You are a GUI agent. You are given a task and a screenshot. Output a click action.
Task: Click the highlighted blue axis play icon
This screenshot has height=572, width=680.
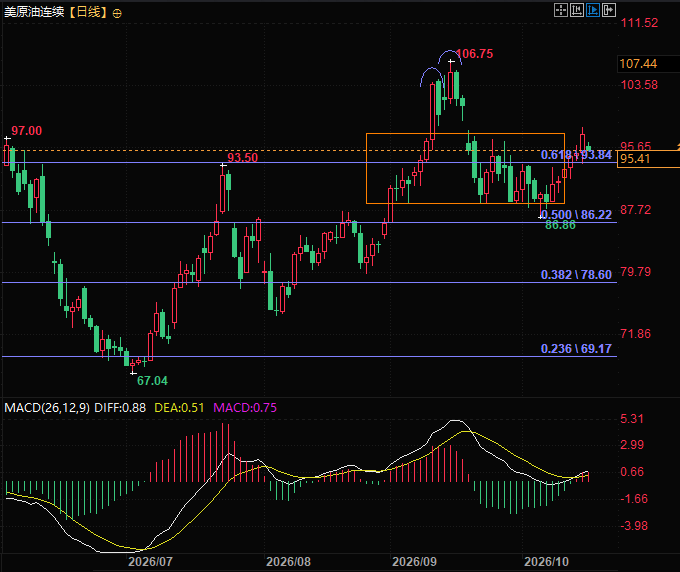(593, 10)
